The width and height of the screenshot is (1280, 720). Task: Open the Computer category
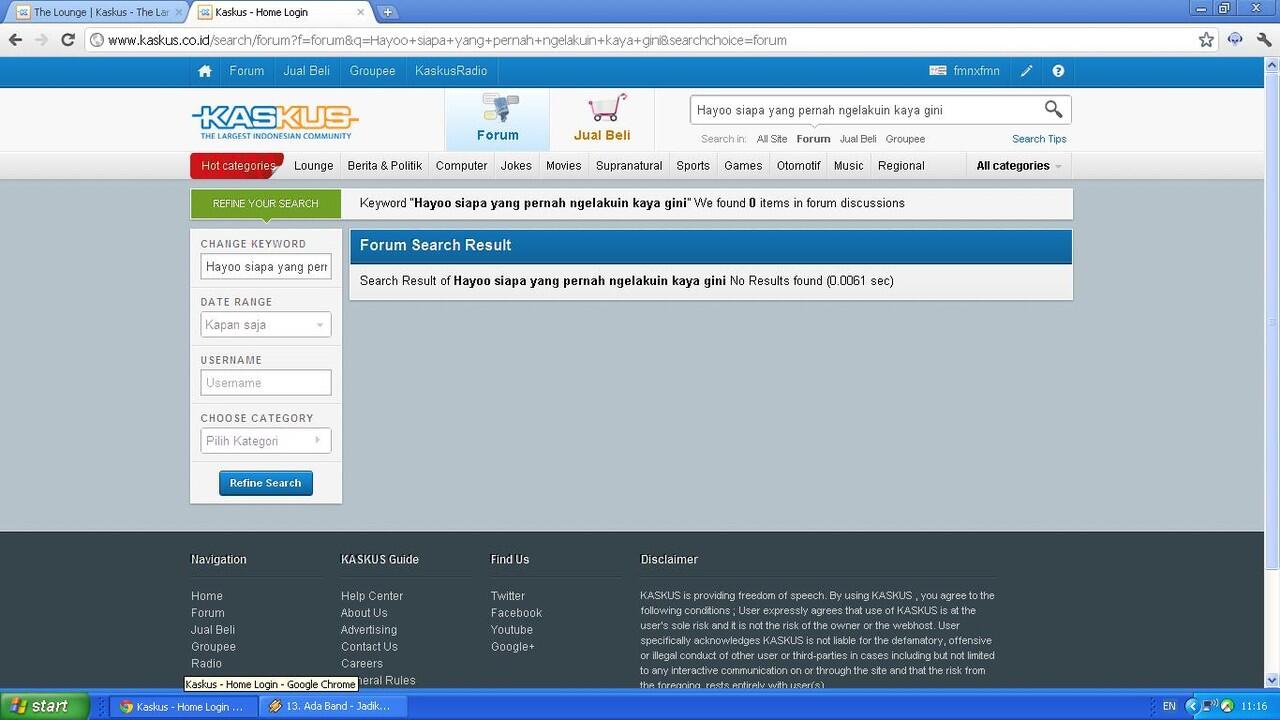(x=461, y=166)
